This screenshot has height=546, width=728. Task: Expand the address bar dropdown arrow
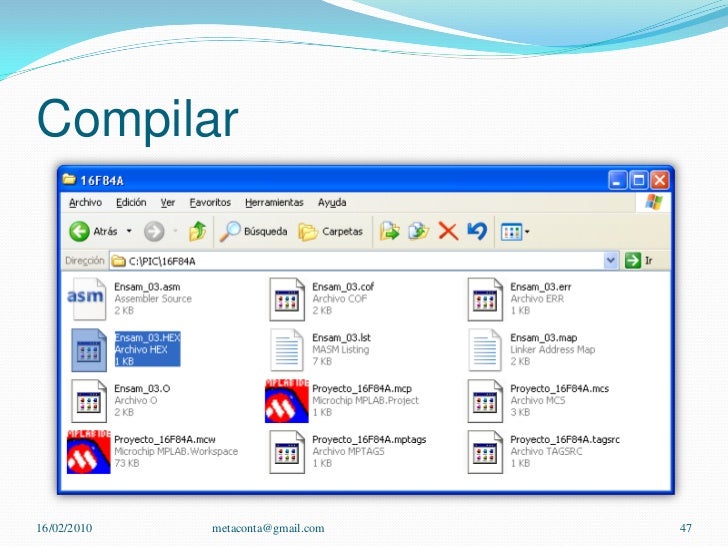(x=611, y=260)
